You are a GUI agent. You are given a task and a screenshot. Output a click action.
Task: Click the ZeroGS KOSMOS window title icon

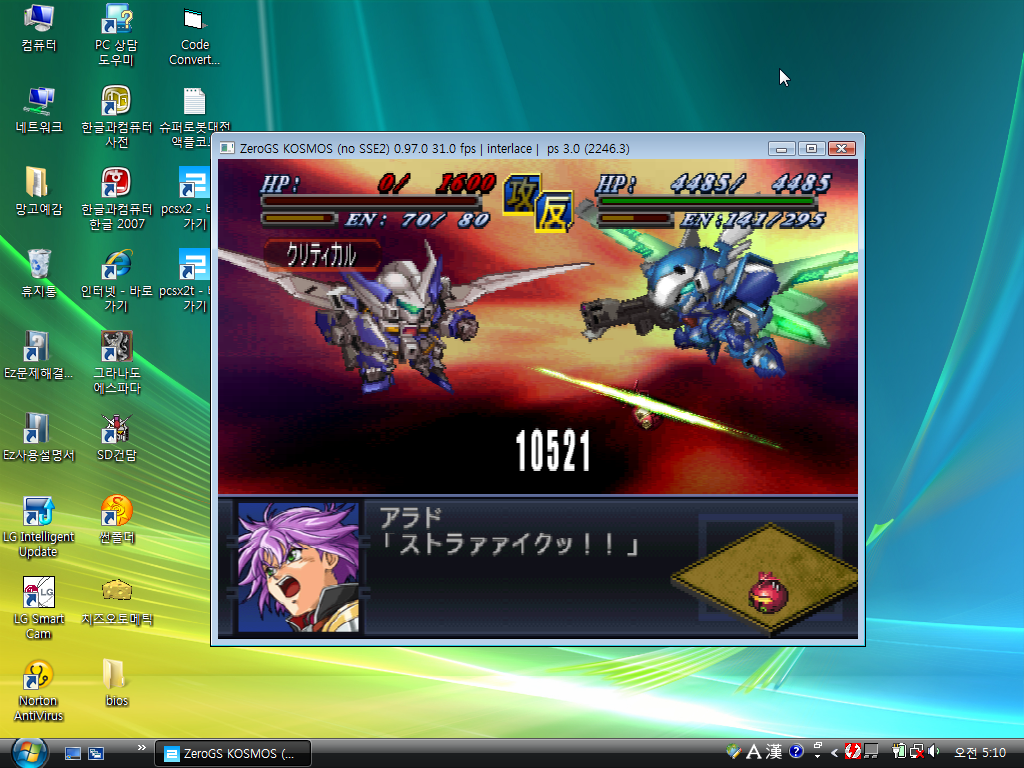click(227, 148)
